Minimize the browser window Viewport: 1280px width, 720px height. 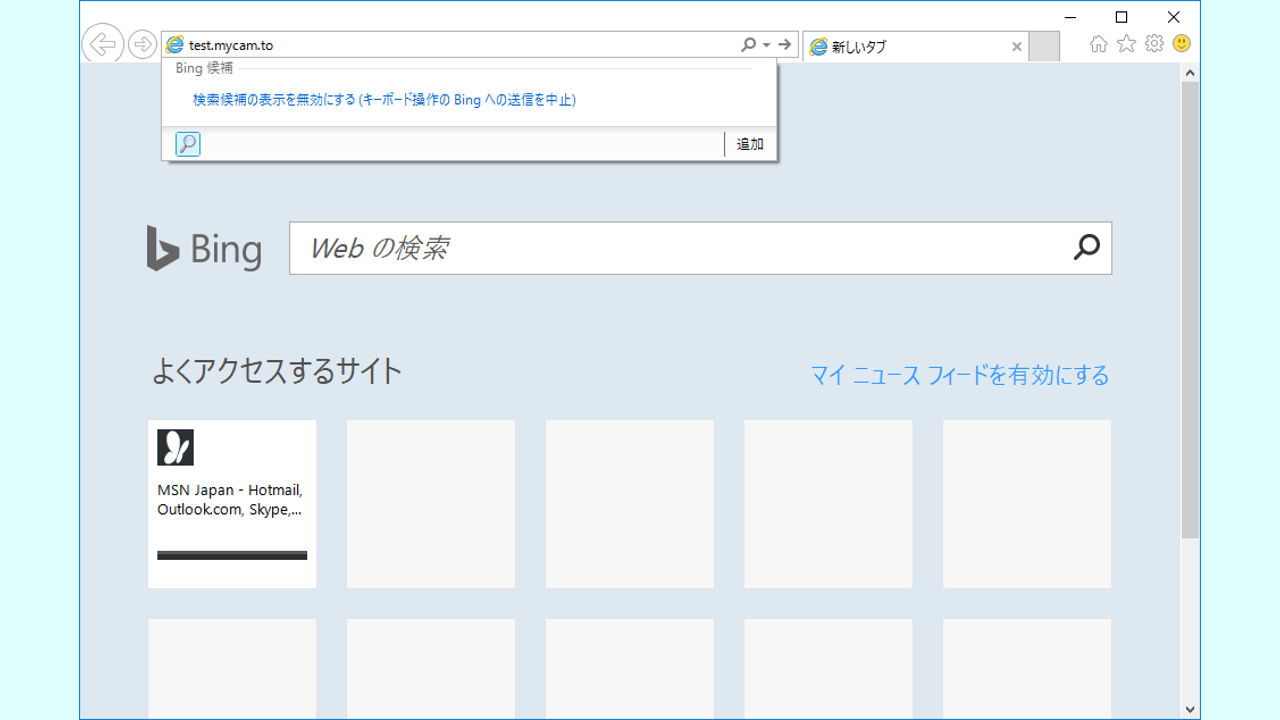point(1070,17)
